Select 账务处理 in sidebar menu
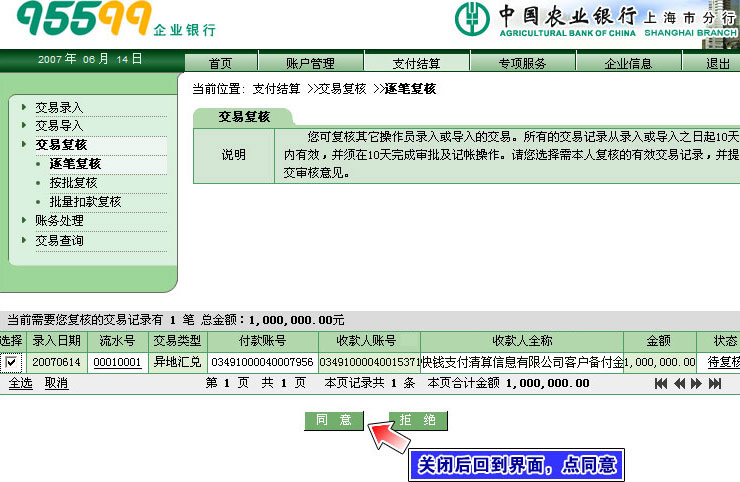 pos(59,220)
